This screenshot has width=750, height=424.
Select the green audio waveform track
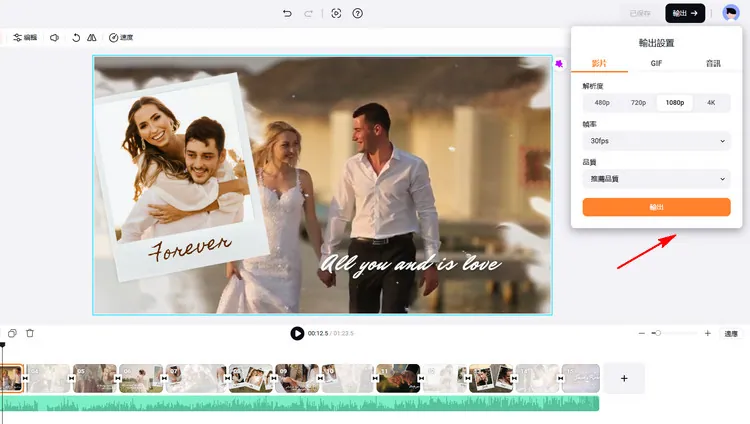pyautogui.click(x=299, y=403)
